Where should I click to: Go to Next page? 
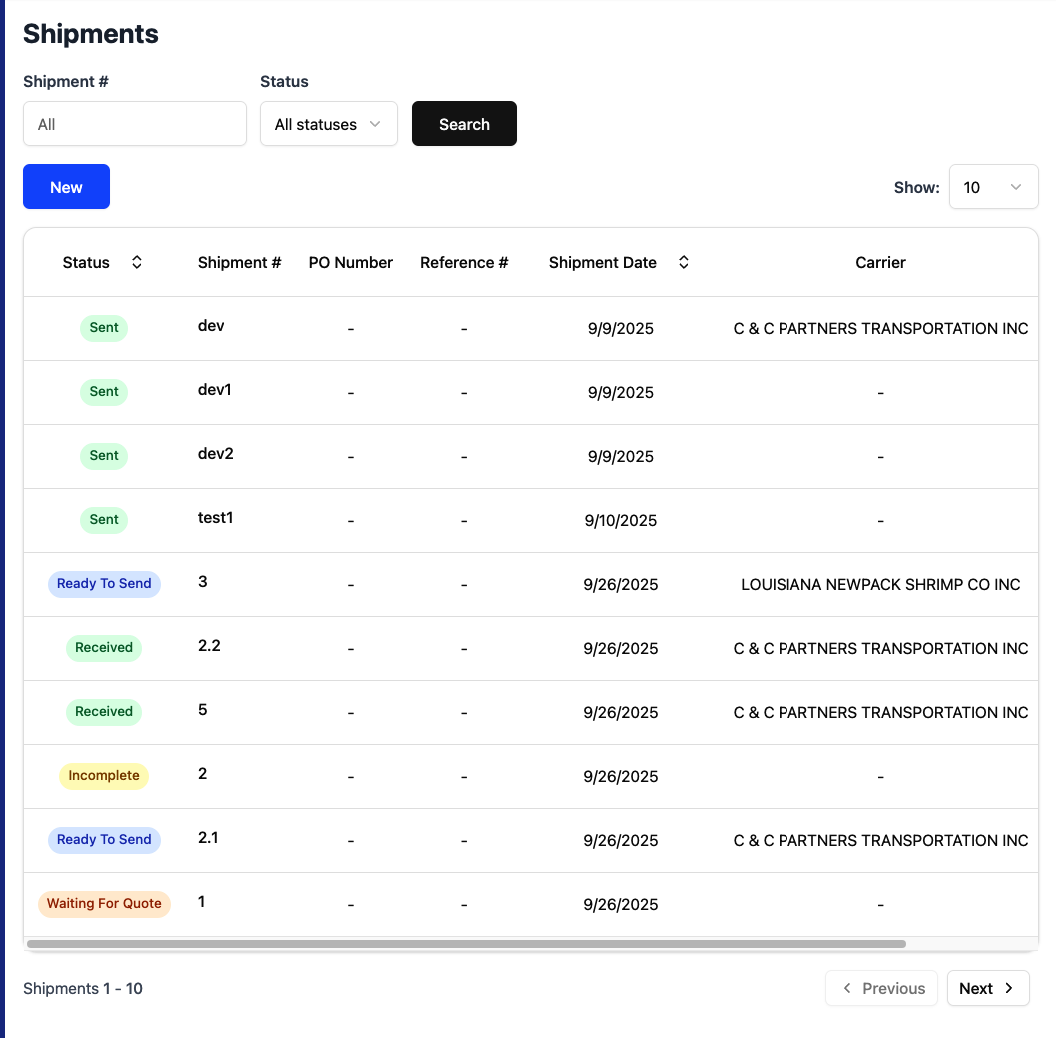987,988
